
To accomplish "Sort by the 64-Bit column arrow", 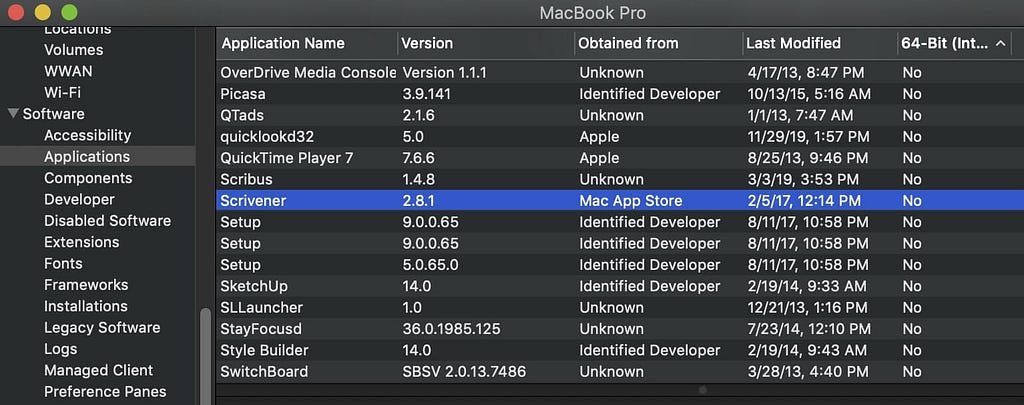I will [x=1000, y=44].
